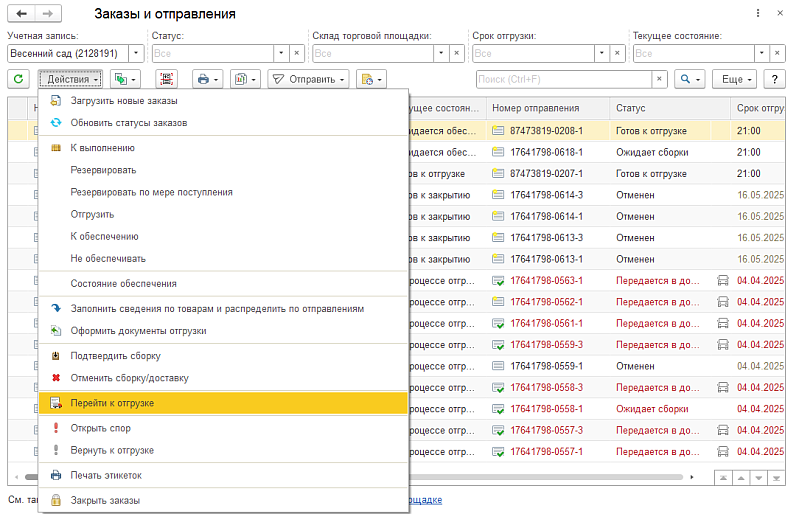This screenshot has height=514, width=799.
Task: Expand the Учетная запись dropdown
Action: tap(136, 53)
